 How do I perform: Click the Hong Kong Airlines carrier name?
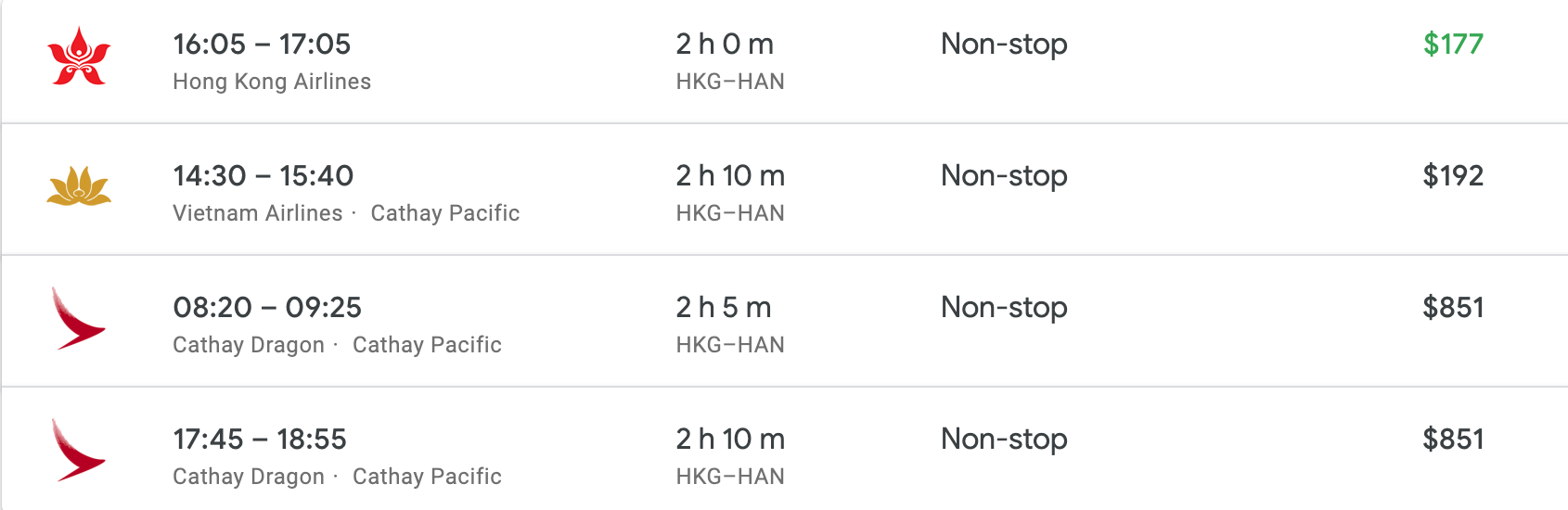[272, 82]
